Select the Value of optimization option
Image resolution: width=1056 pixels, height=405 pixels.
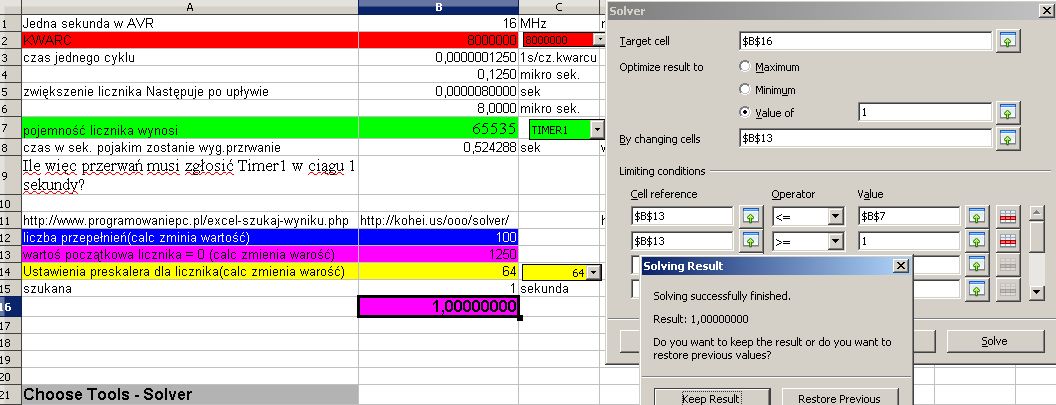[745, 113]
